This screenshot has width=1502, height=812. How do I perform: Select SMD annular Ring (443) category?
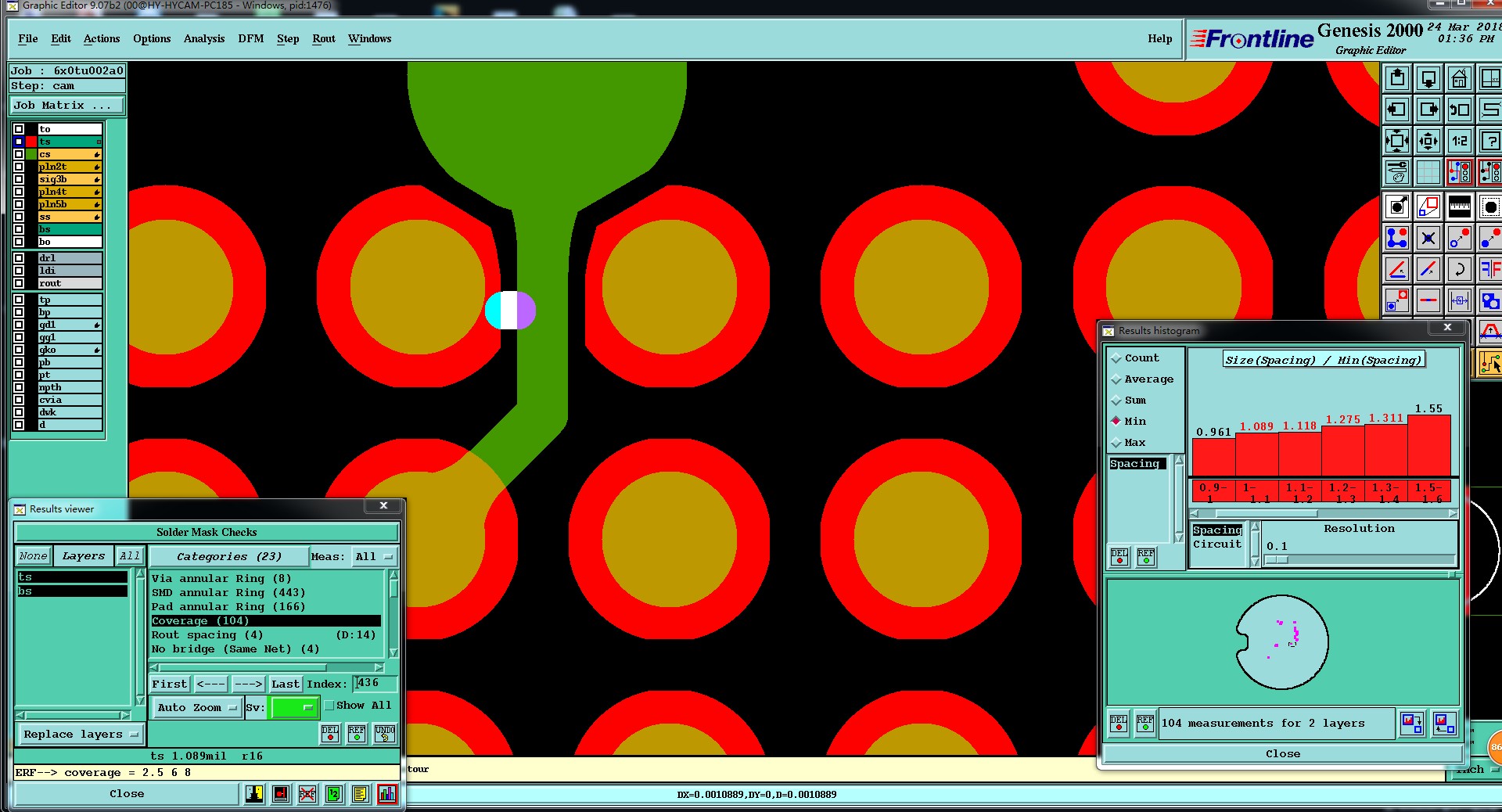point(266,593)
